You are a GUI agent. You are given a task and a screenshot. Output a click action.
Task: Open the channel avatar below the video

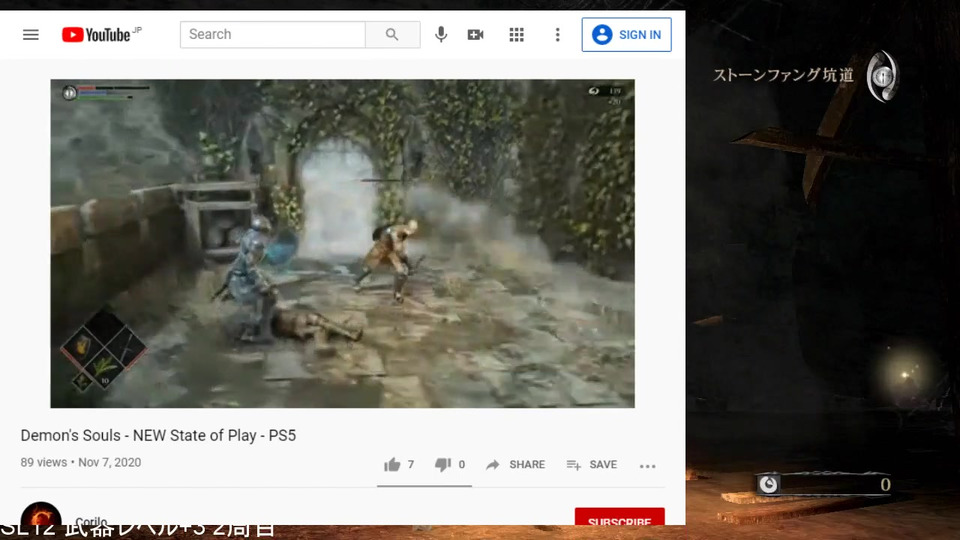pyautogui.click(x=41, y=514)
